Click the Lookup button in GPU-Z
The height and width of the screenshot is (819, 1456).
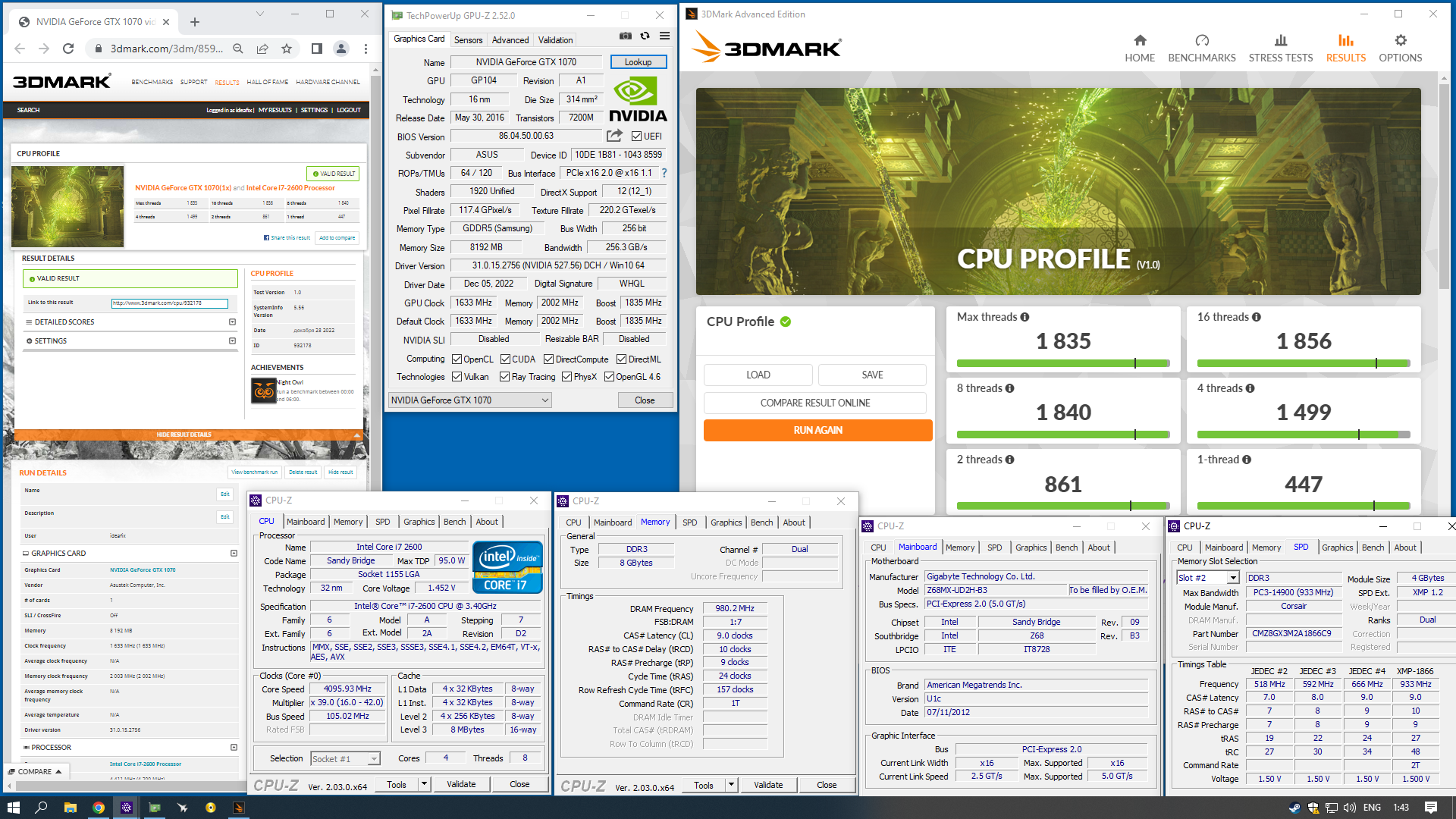(638, 62)
